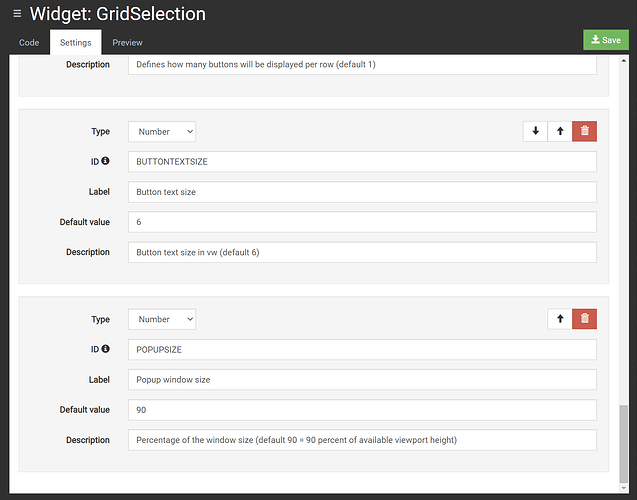Edit the 'Button text size' label field

[362, 191]
